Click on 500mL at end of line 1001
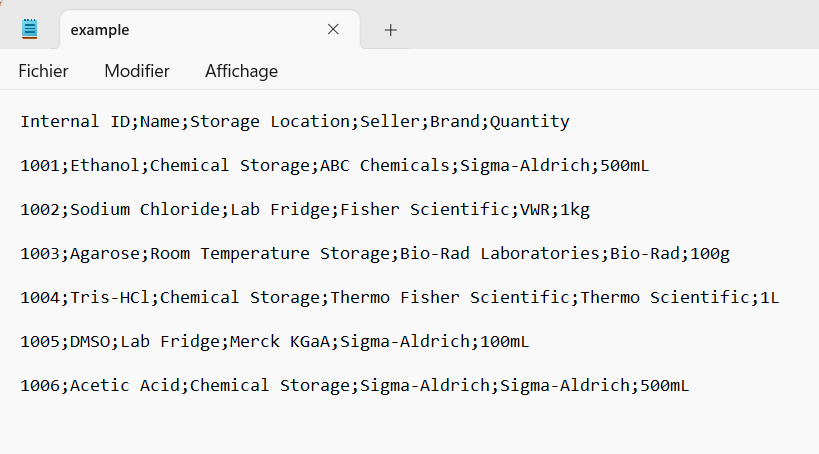The image size is (819, 454). tap(624, 166)
